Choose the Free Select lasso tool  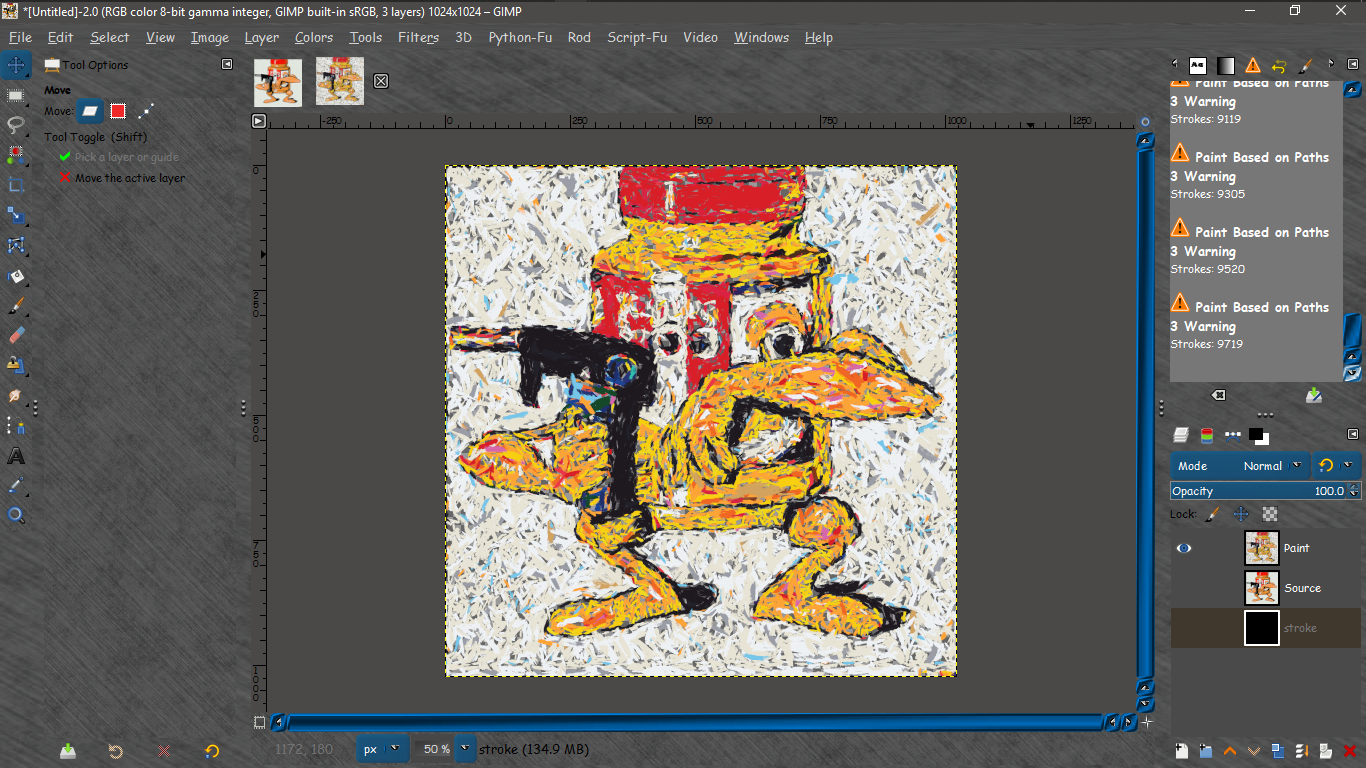16,125
